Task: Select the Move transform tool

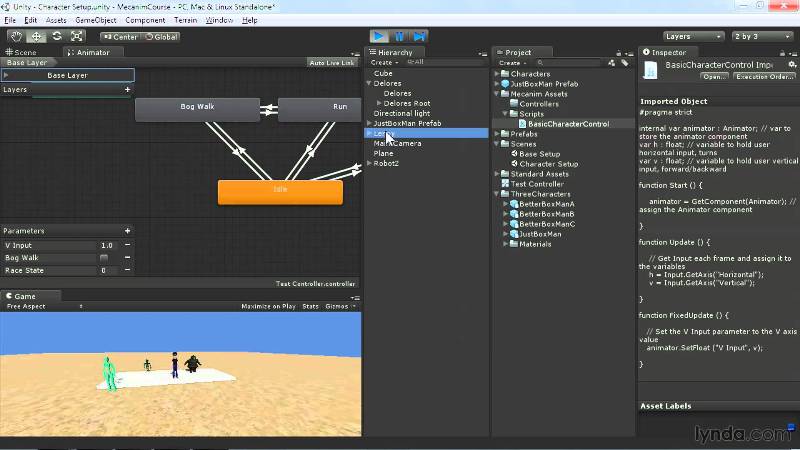Action: pos(36,36)
